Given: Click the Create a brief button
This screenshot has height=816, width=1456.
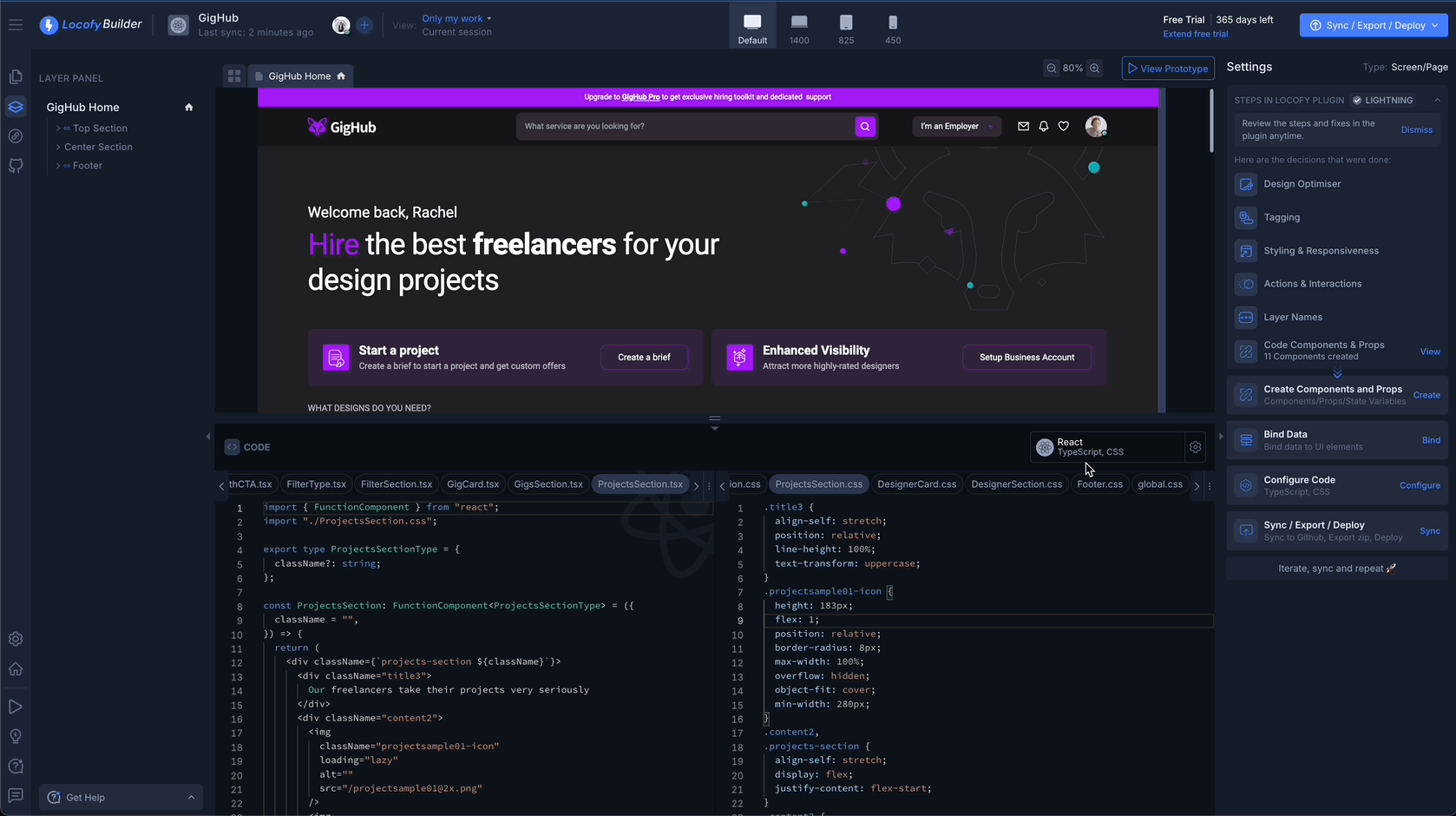Looking at the screenshot, I should (644, 358).
